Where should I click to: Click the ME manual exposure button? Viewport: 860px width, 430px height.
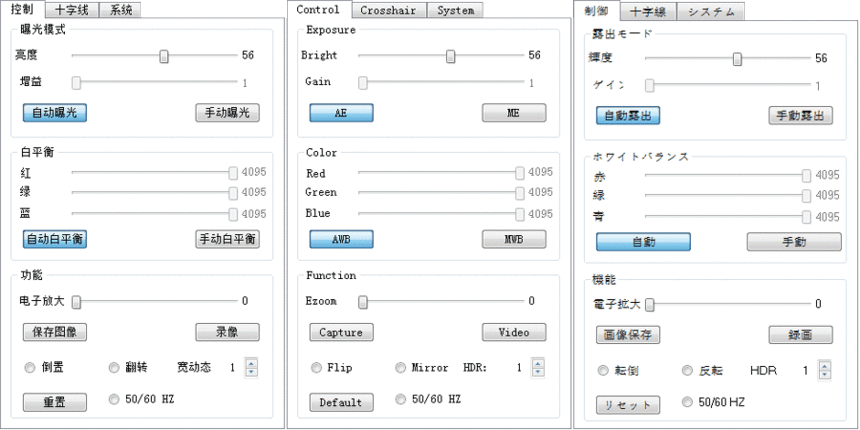514,113
